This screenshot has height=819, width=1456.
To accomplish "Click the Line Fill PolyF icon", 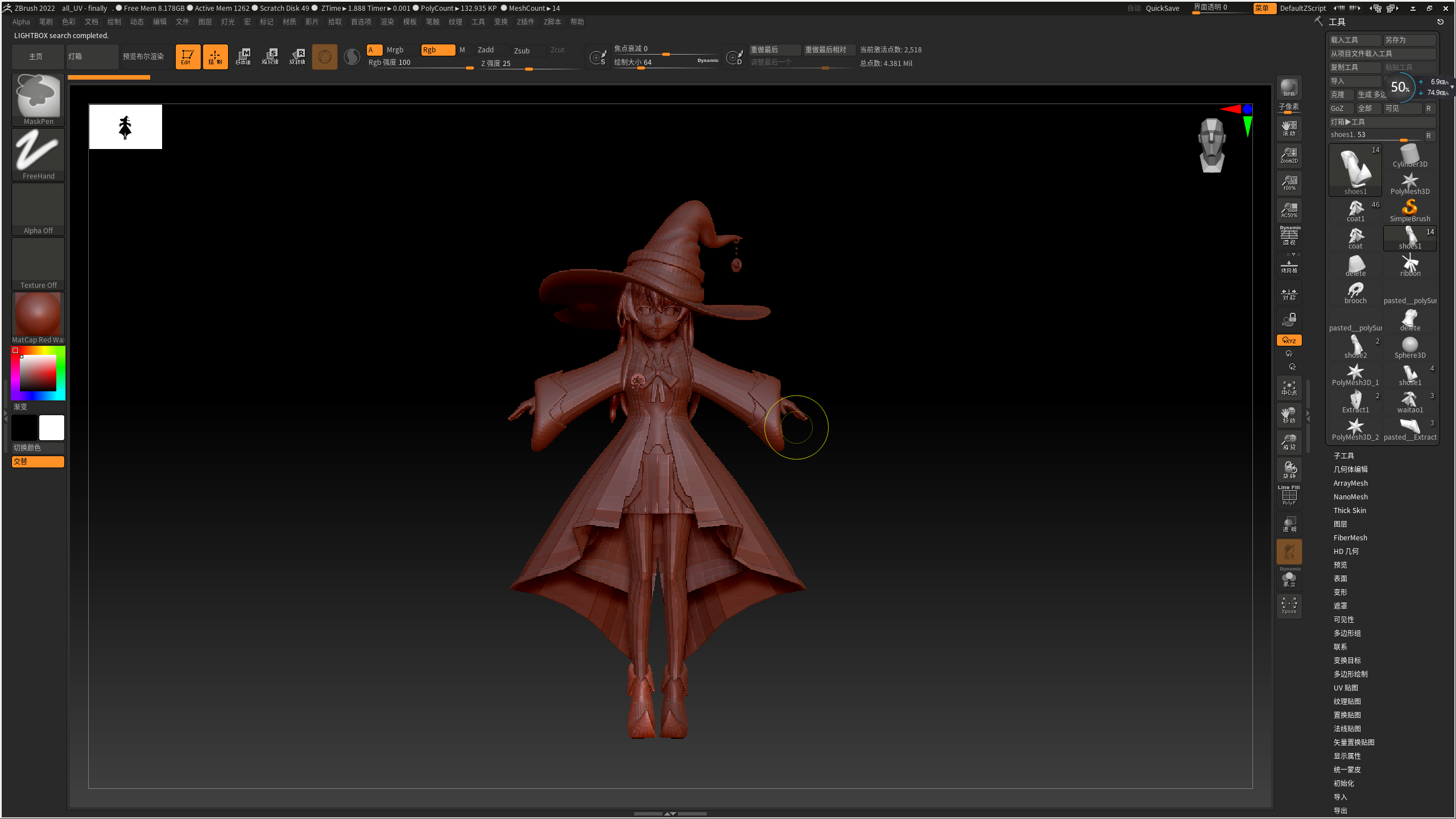I will click(x=1288, y=495).
